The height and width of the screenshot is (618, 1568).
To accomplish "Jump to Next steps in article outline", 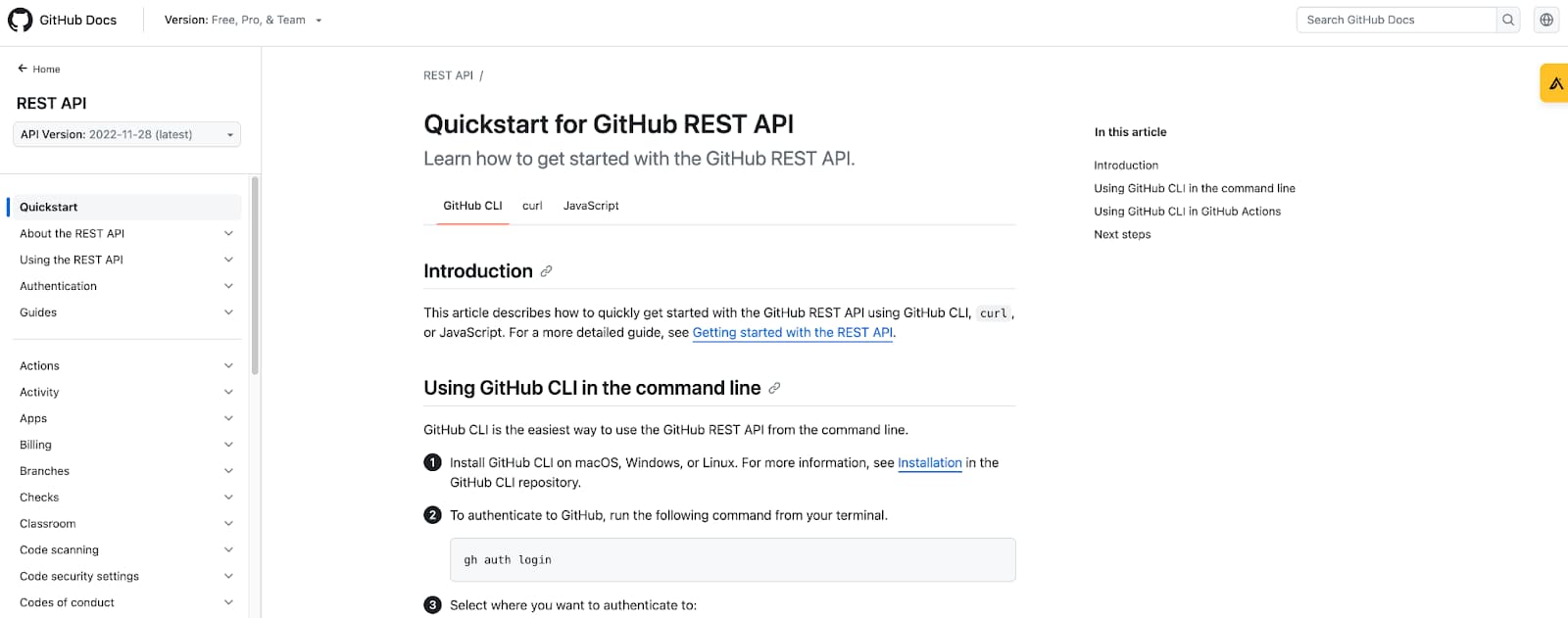I will pos(1122,234).
